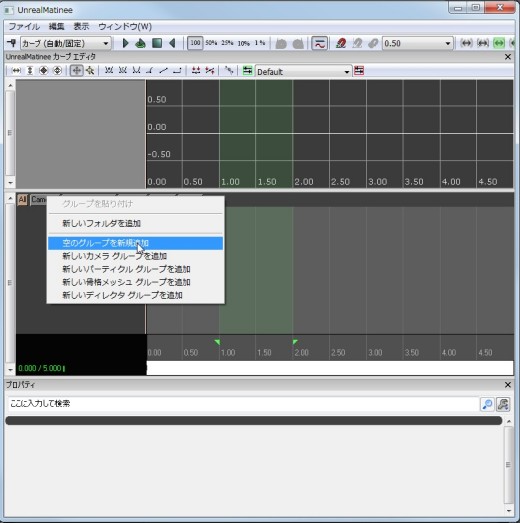This screenshot has height=523, width=520.
Task: Toggle the curve editor visibility button
Action: click(319, 43)
